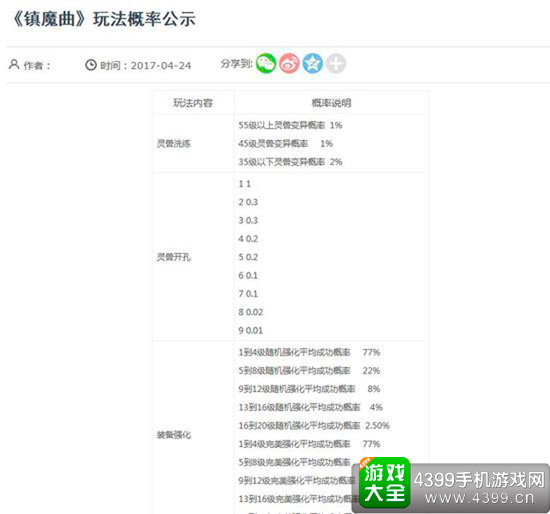Click 5到8级随机强化平均成功概率 22% line
This screenshot has width=550, height=514.
click(x=309, y=371)
